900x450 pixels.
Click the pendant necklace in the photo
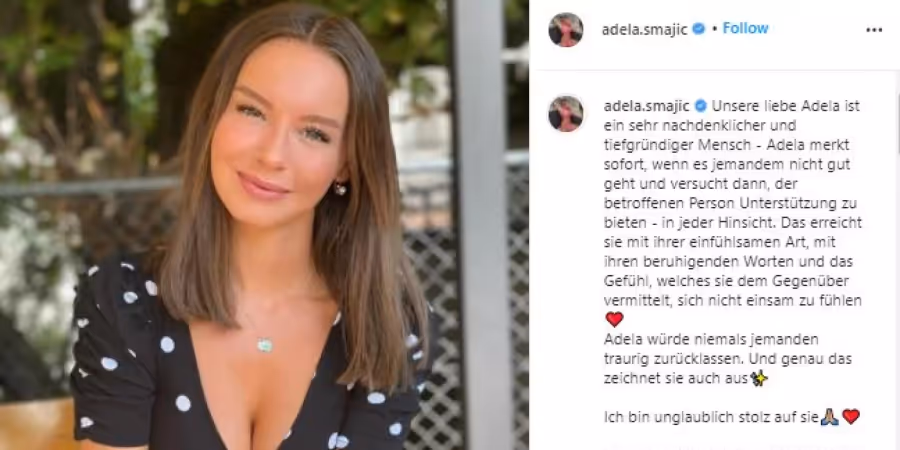(265, 344)
